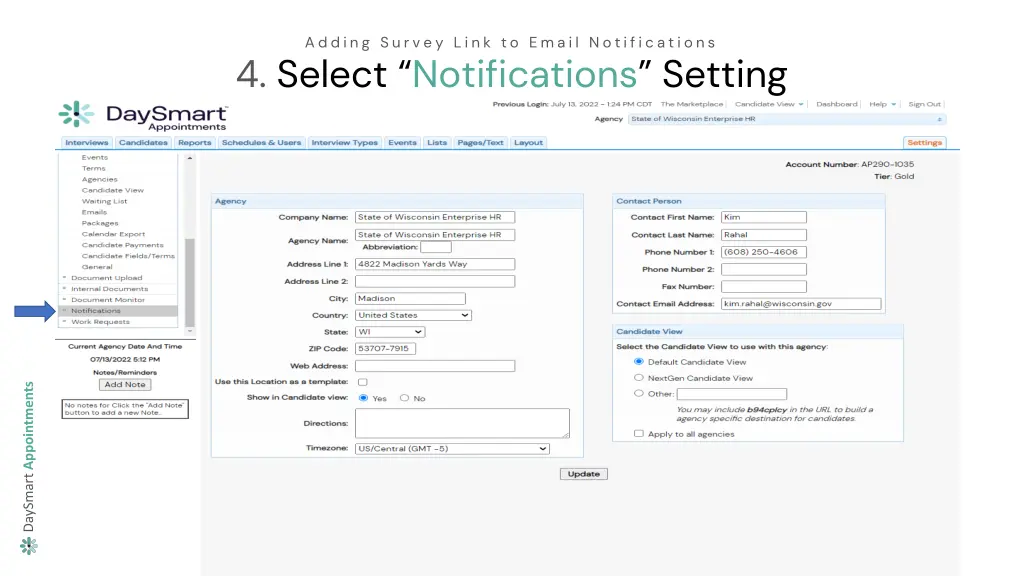Select the Layout tab
Viewport: 1024px width, 576px height.
point(528,142)
